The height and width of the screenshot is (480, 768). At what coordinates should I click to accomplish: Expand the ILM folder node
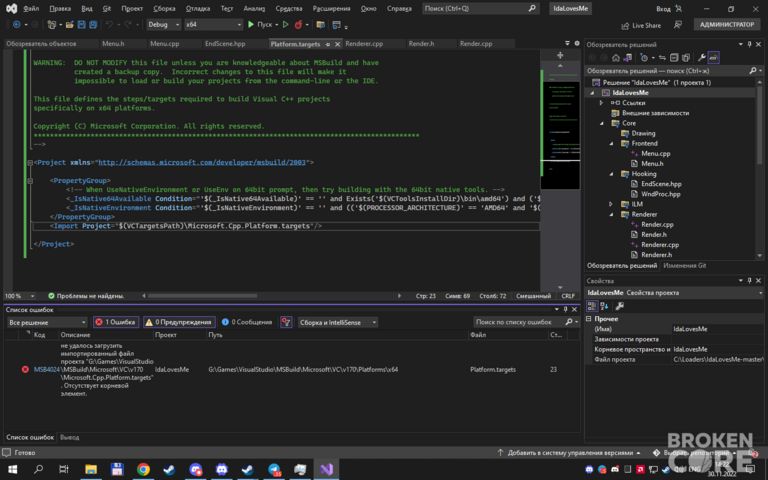click(x=611, y=204)
